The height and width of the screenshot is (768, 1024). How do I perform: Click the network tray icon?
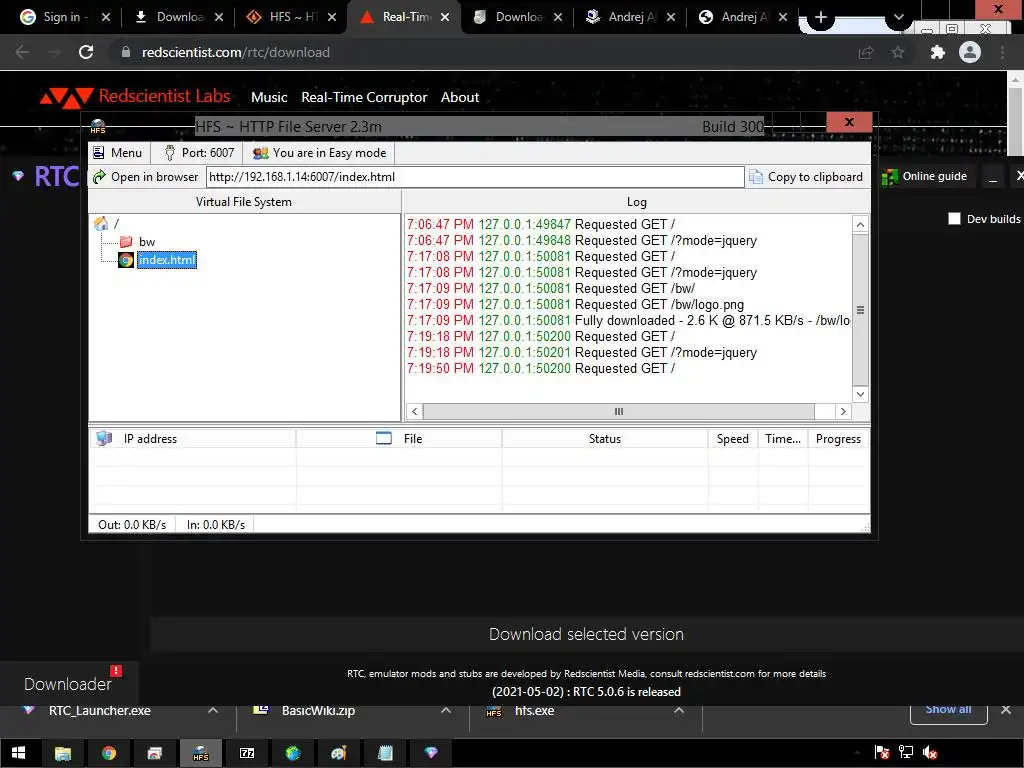pos(906,753)
